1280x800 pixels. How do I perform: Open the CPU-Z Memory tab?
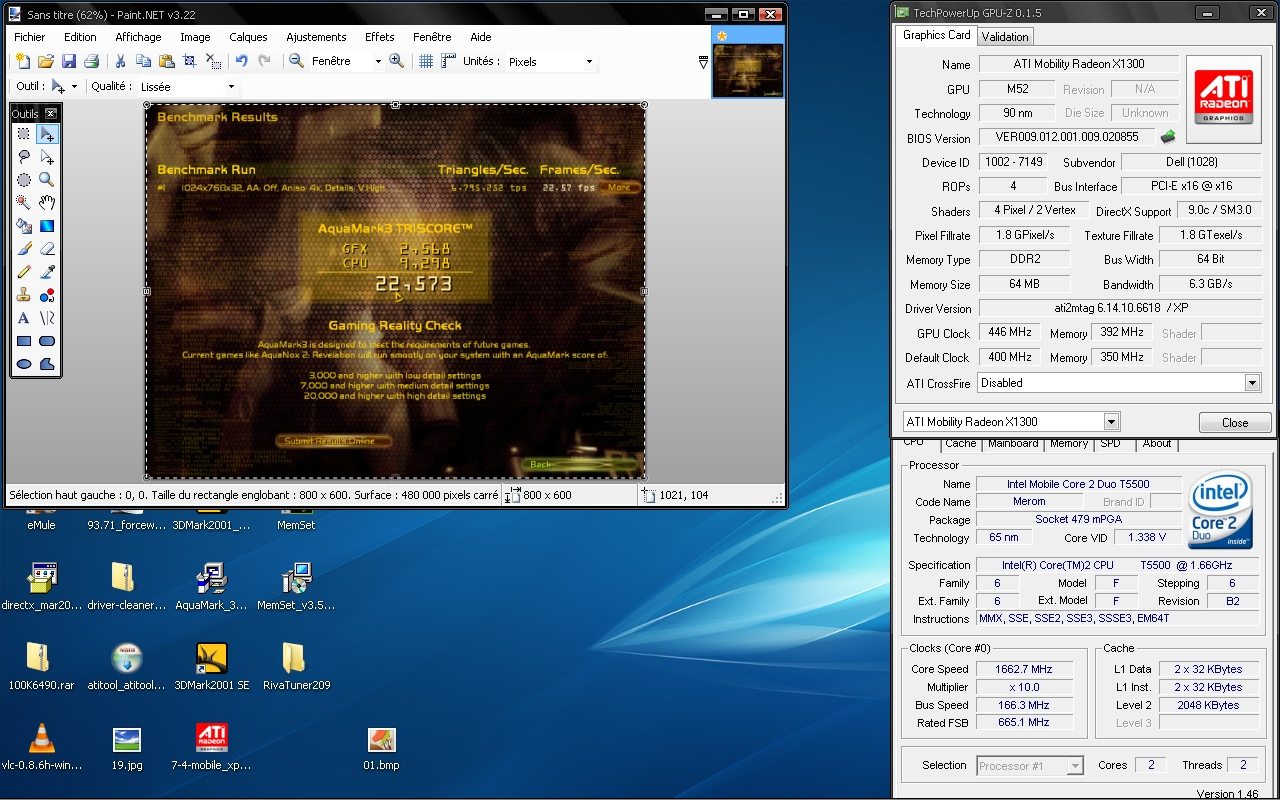1069,443
